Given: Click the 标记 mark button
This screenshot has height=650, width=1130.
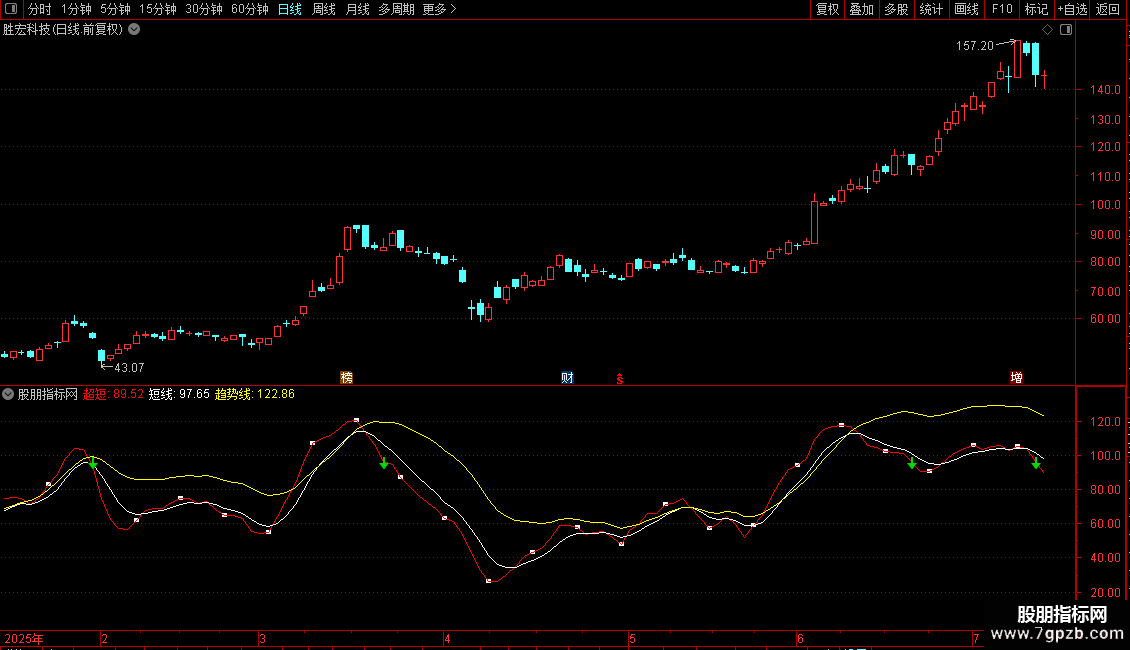Looking at the screenshot, I should pos(1036,9).
